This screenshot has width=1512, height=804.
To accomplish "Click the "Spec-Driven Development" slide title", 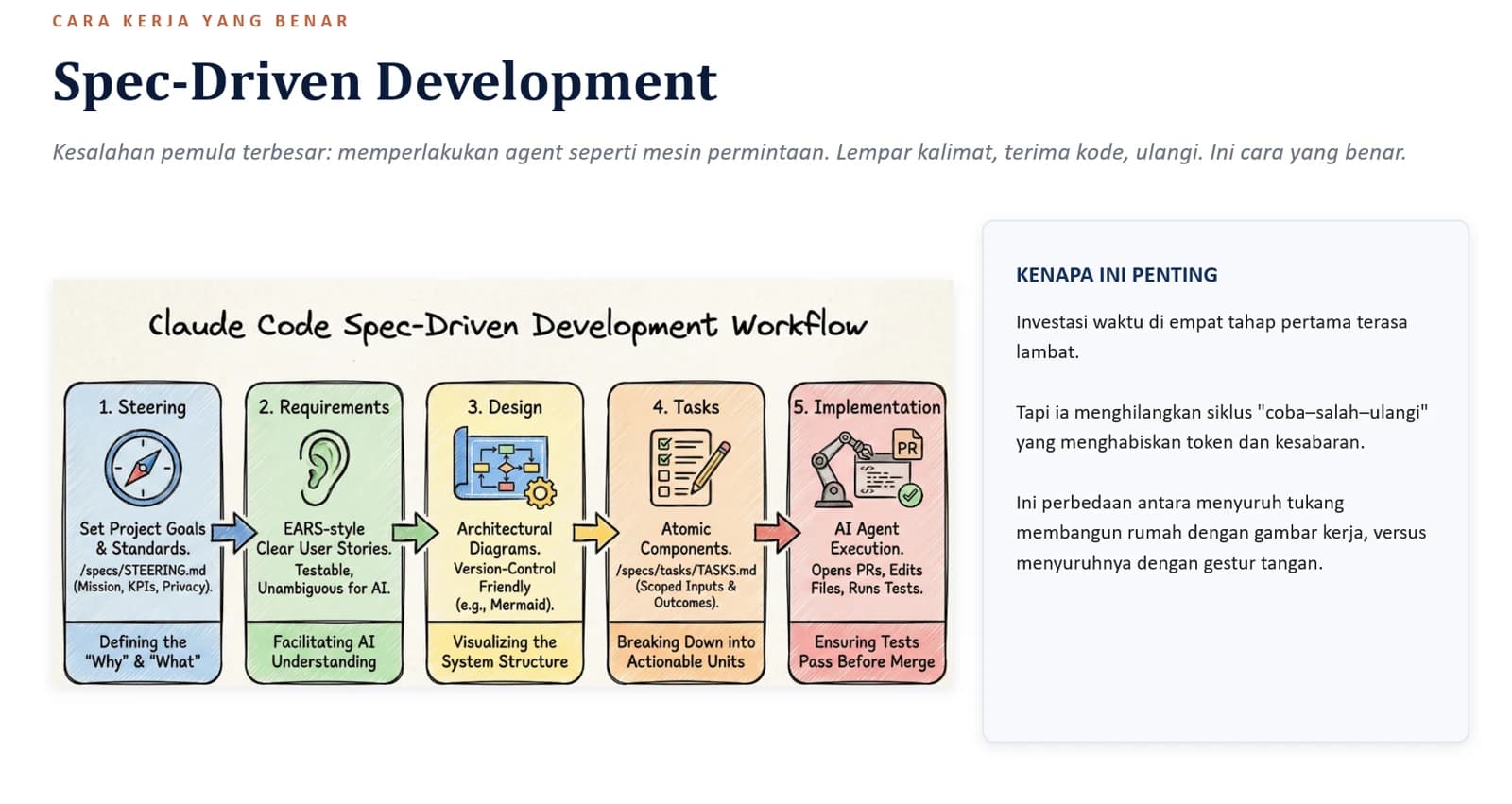I will tap(385, 81).
